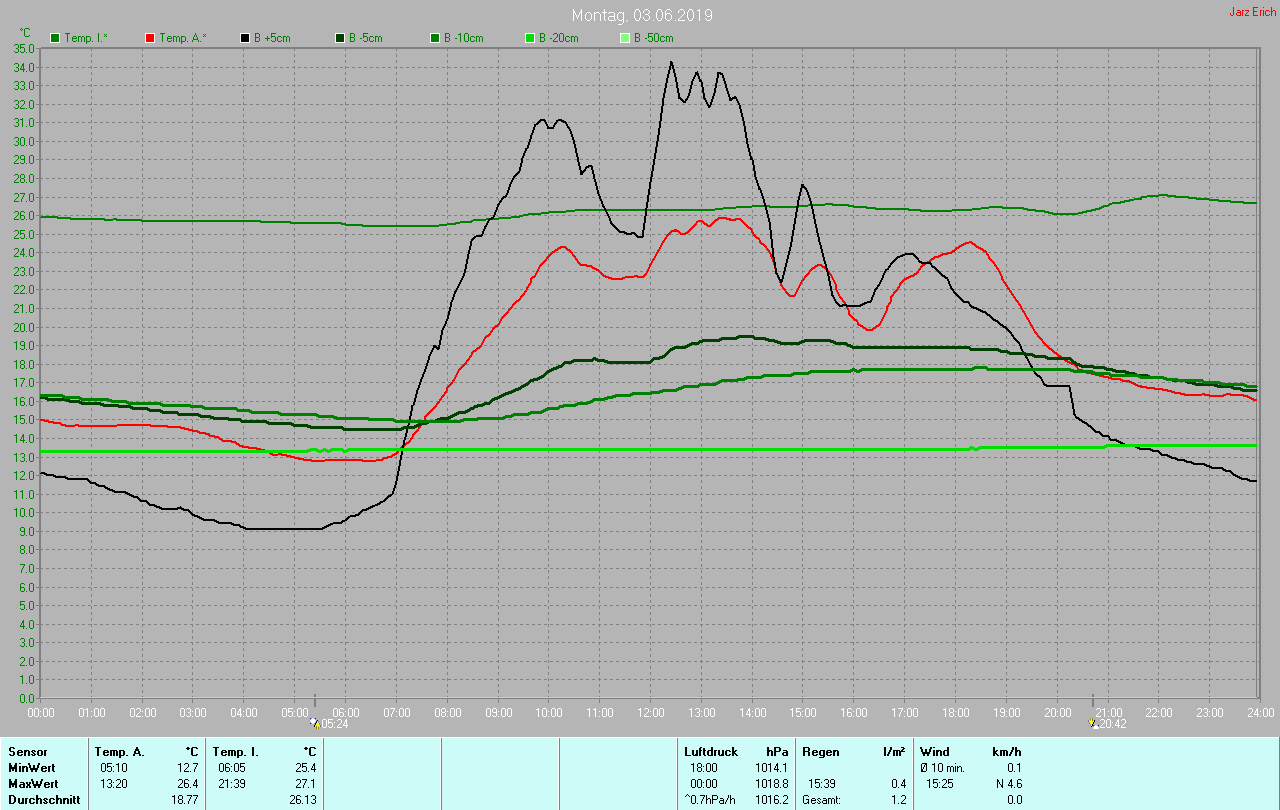The image size is (1280, 810).
Task: Click the sunrise marker icon at 05:24
Action: point(315,722)
